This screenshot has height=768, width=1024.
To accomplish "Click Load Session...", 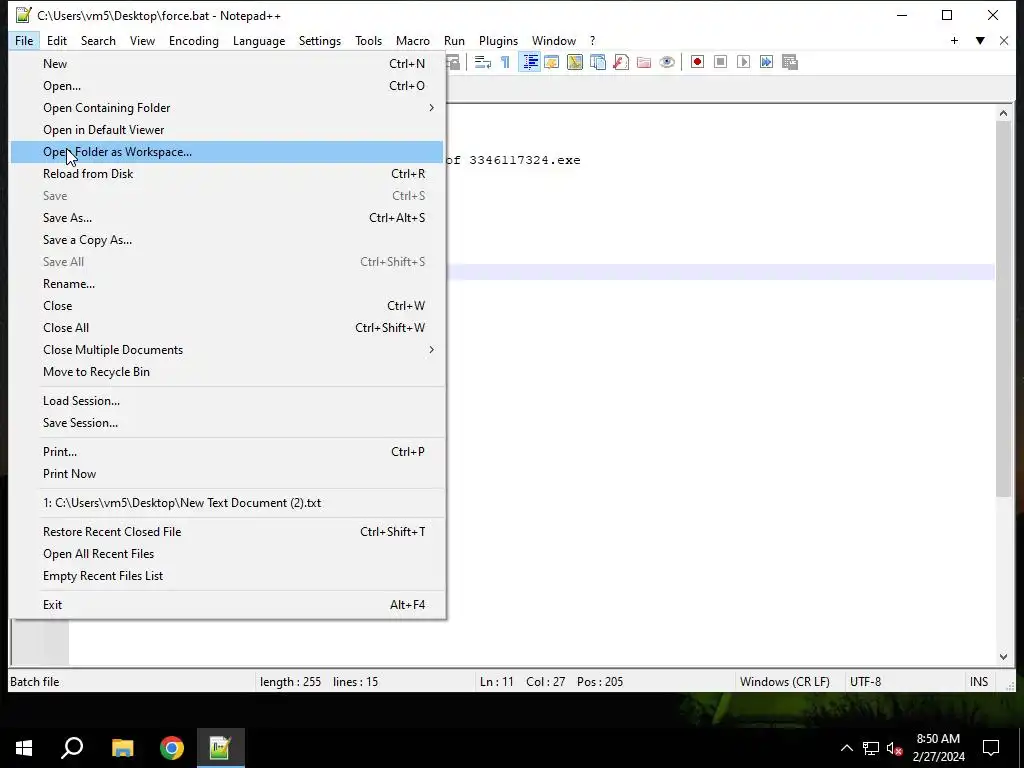I will [227, 401].
